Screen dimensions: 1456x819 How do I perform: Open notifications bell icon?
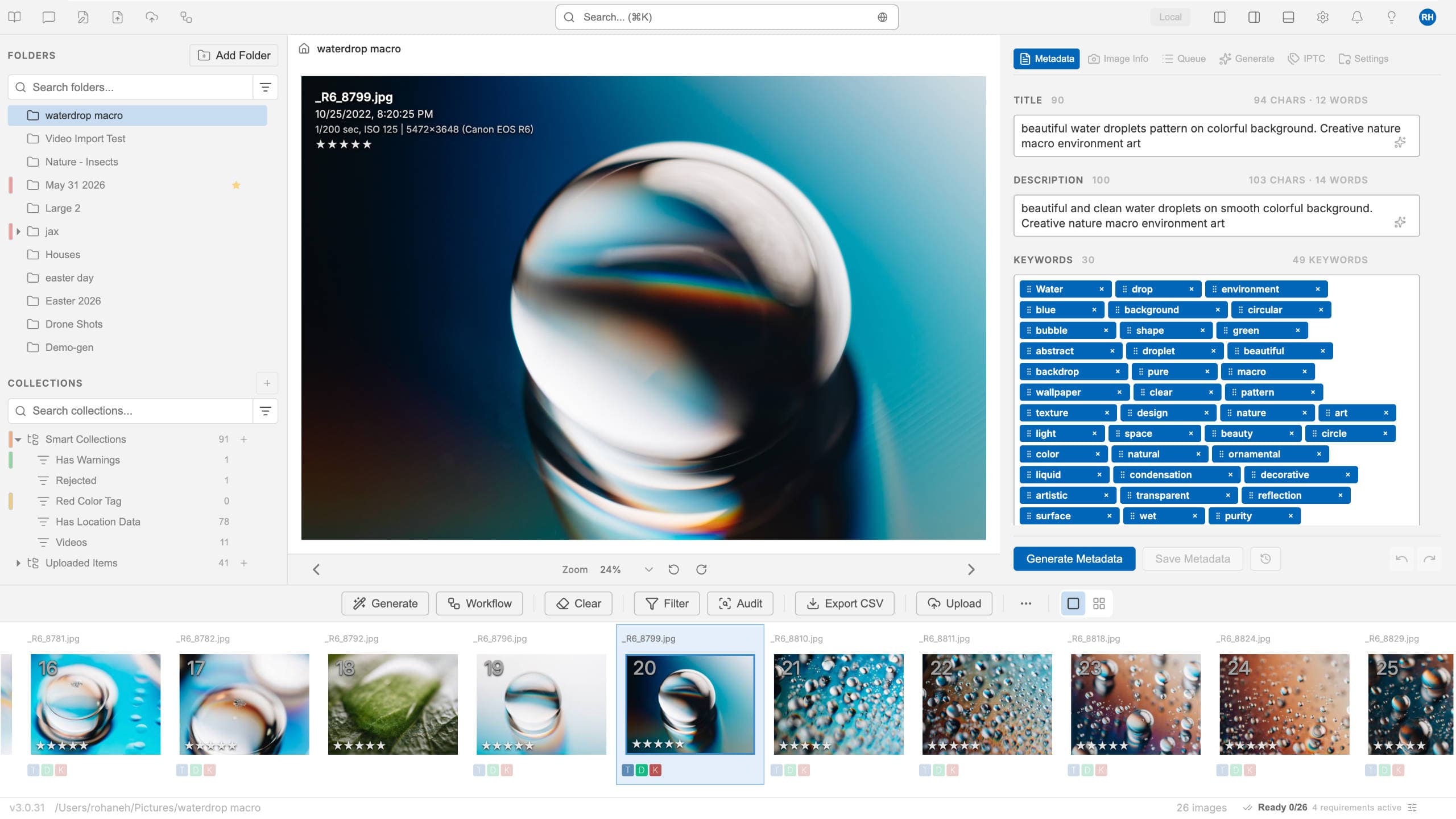pos(1357,17)
